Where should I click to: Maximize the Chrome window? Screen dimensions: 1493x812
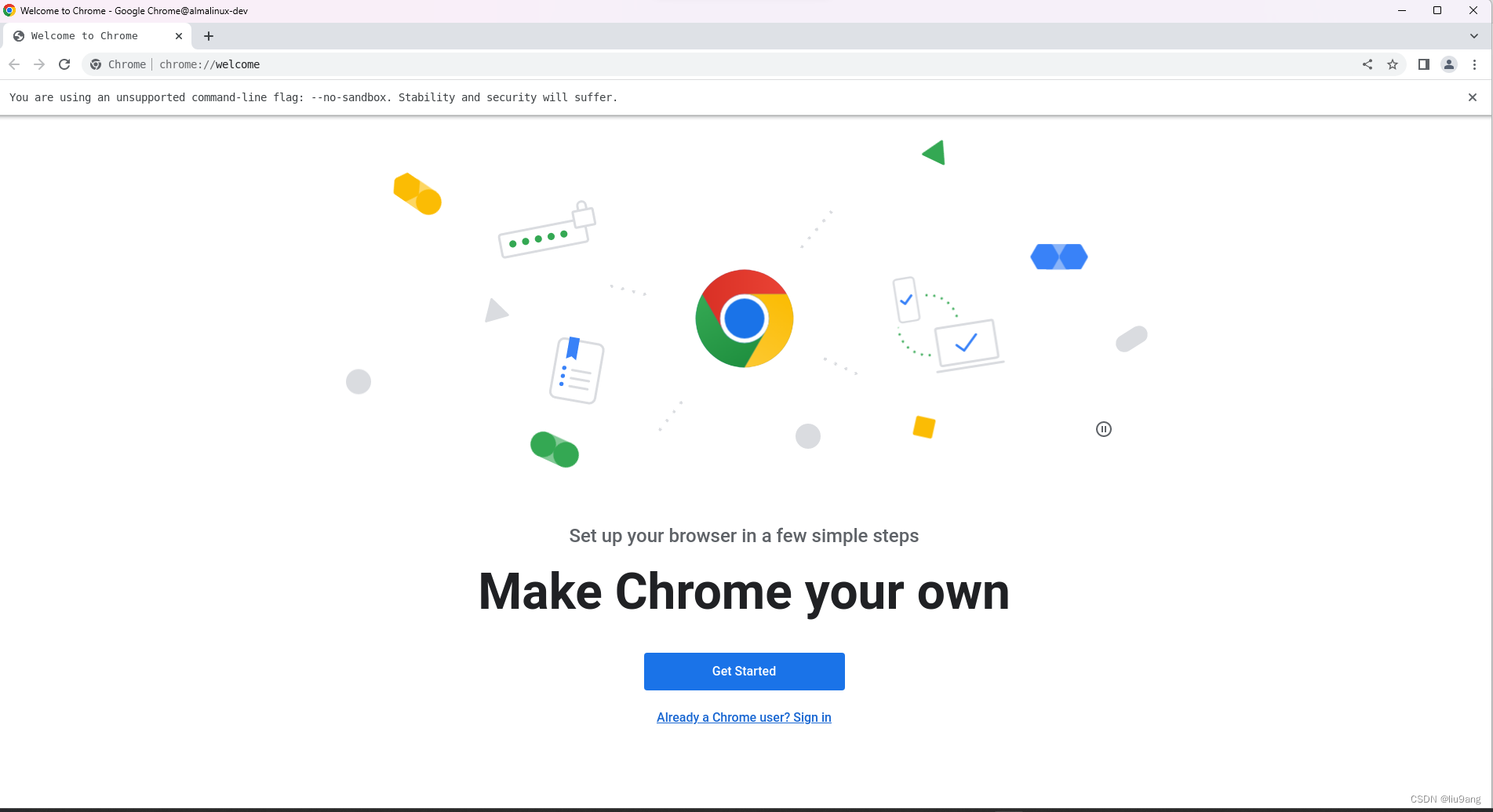coord(1437,10)
